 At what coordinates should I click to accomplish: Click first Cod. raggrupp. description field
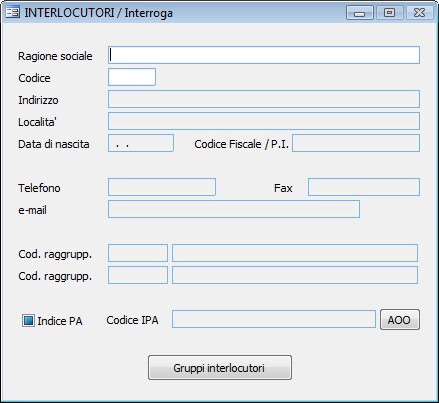point(295,253)
